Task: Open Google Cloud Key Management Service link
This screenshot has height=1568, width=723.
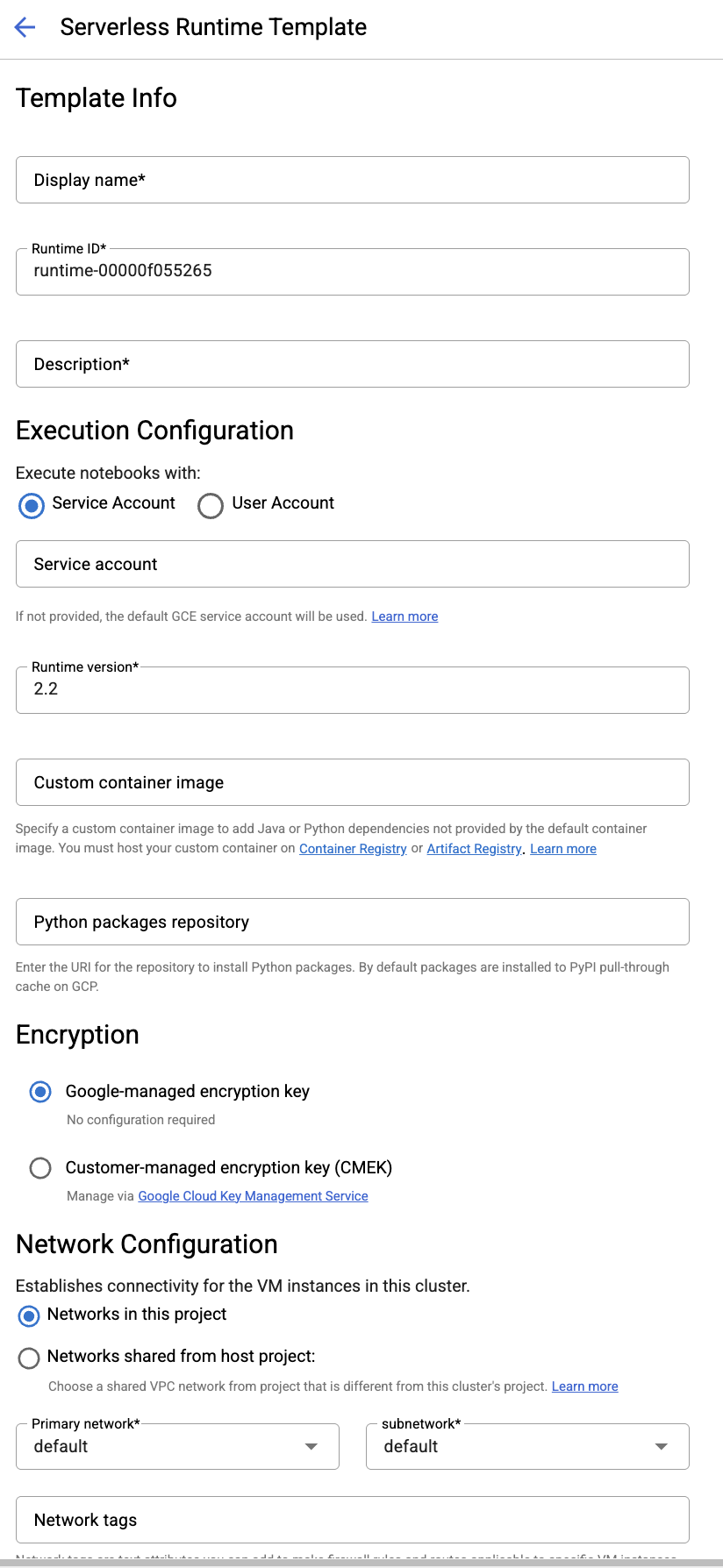Action: click(x=253, y=1196)
